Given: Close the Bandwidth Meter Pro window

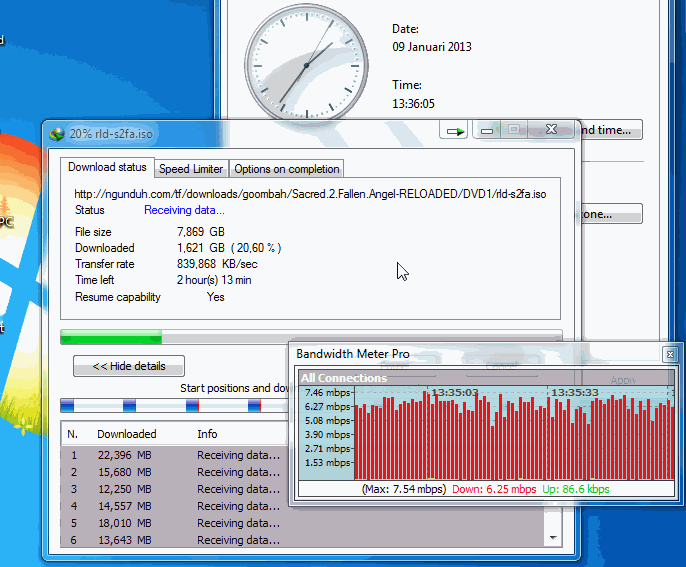Looking at the screenshot, I should point(670,354).
